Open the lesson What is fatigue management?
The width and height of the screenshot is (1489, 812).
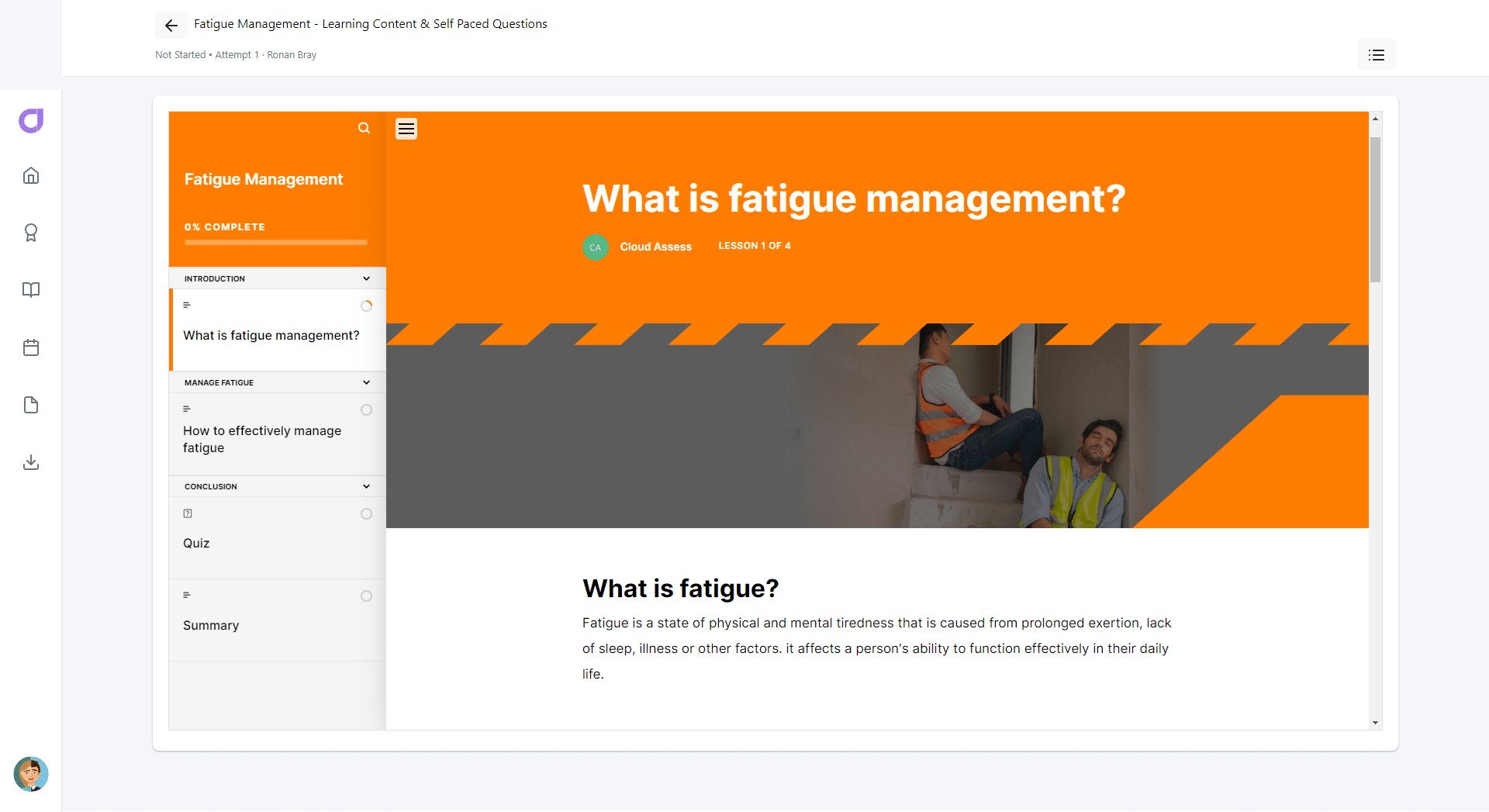(278, 330)
